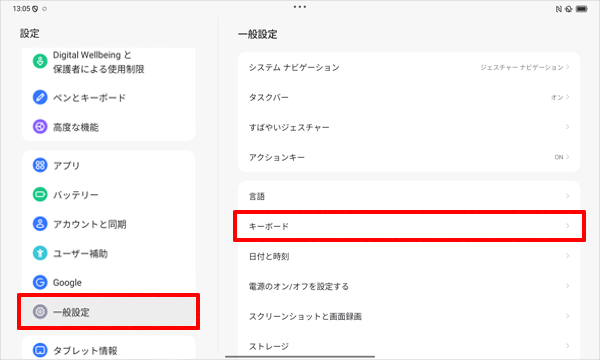Tap the ON value for アクションキー
This screenshot has height=360, width=600.
(559, 157)
